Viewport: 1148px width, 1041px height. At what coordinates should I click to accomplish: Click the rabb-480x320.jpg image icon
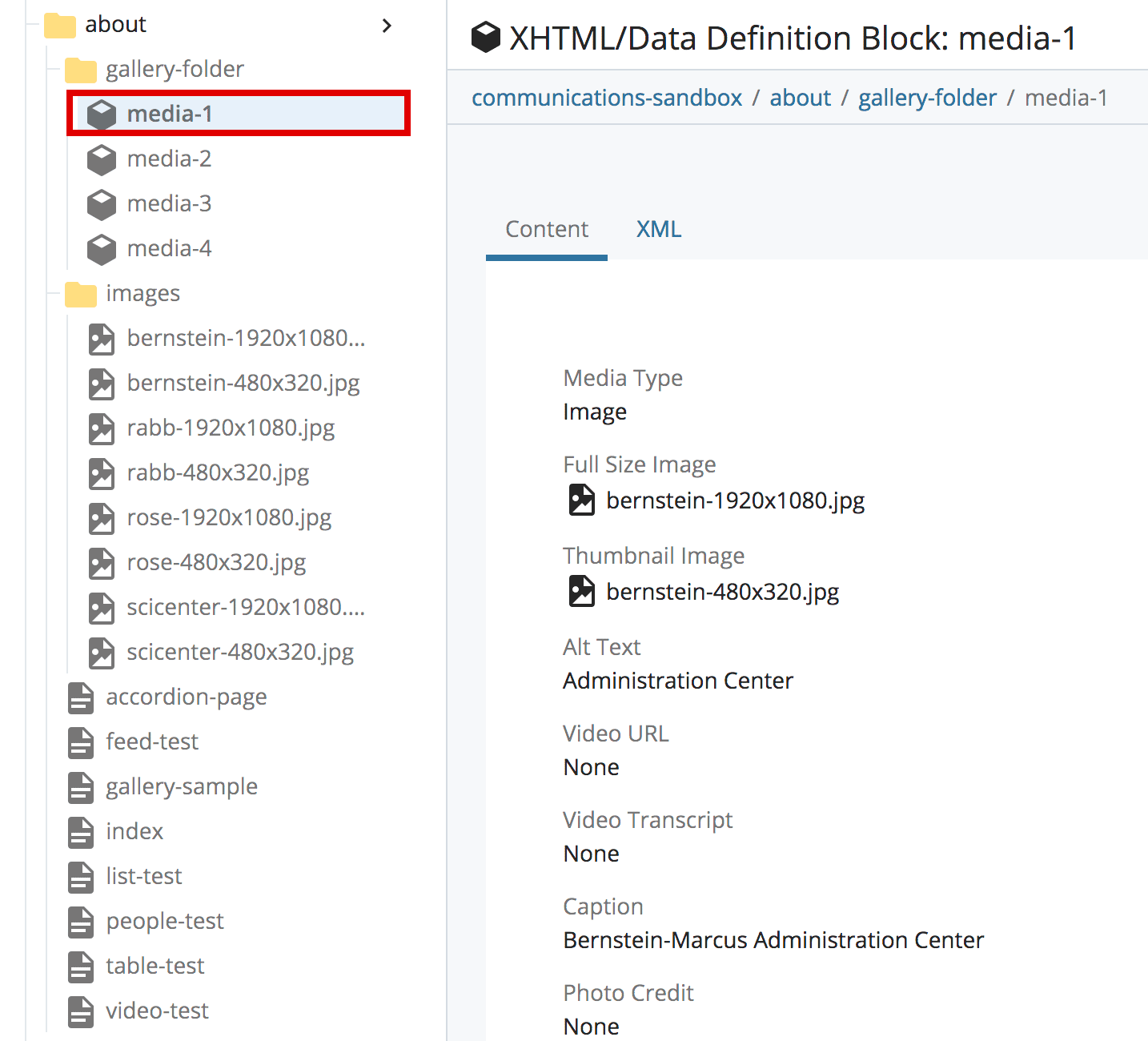[x=102, y=473]
